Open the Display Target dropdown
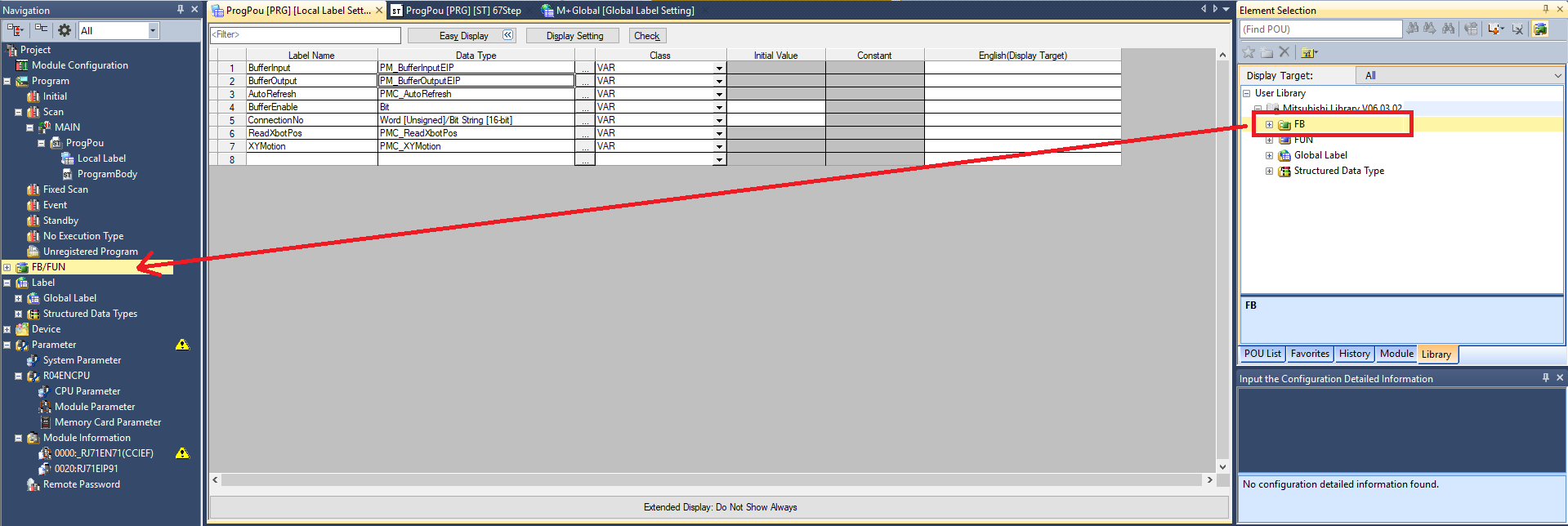The image size is (1568, 526). [x=1459, y=75]
